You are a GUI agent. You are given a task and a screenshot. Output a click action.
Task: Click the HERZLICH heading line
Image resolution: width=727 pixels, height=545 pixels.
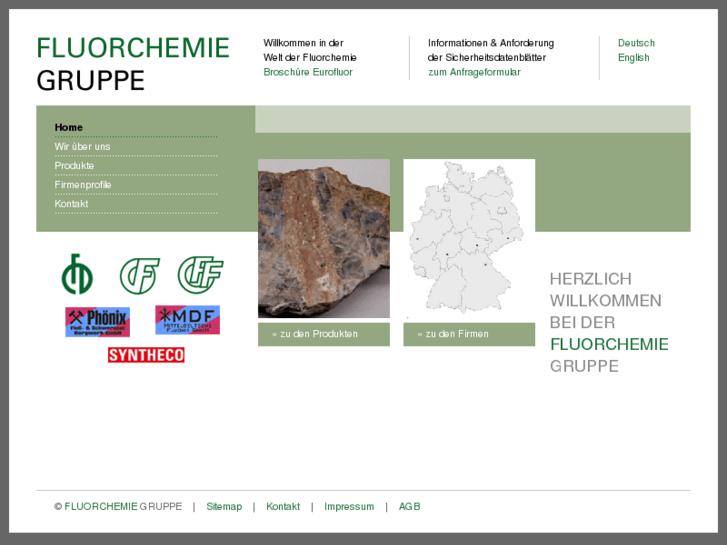pos(590,279)
